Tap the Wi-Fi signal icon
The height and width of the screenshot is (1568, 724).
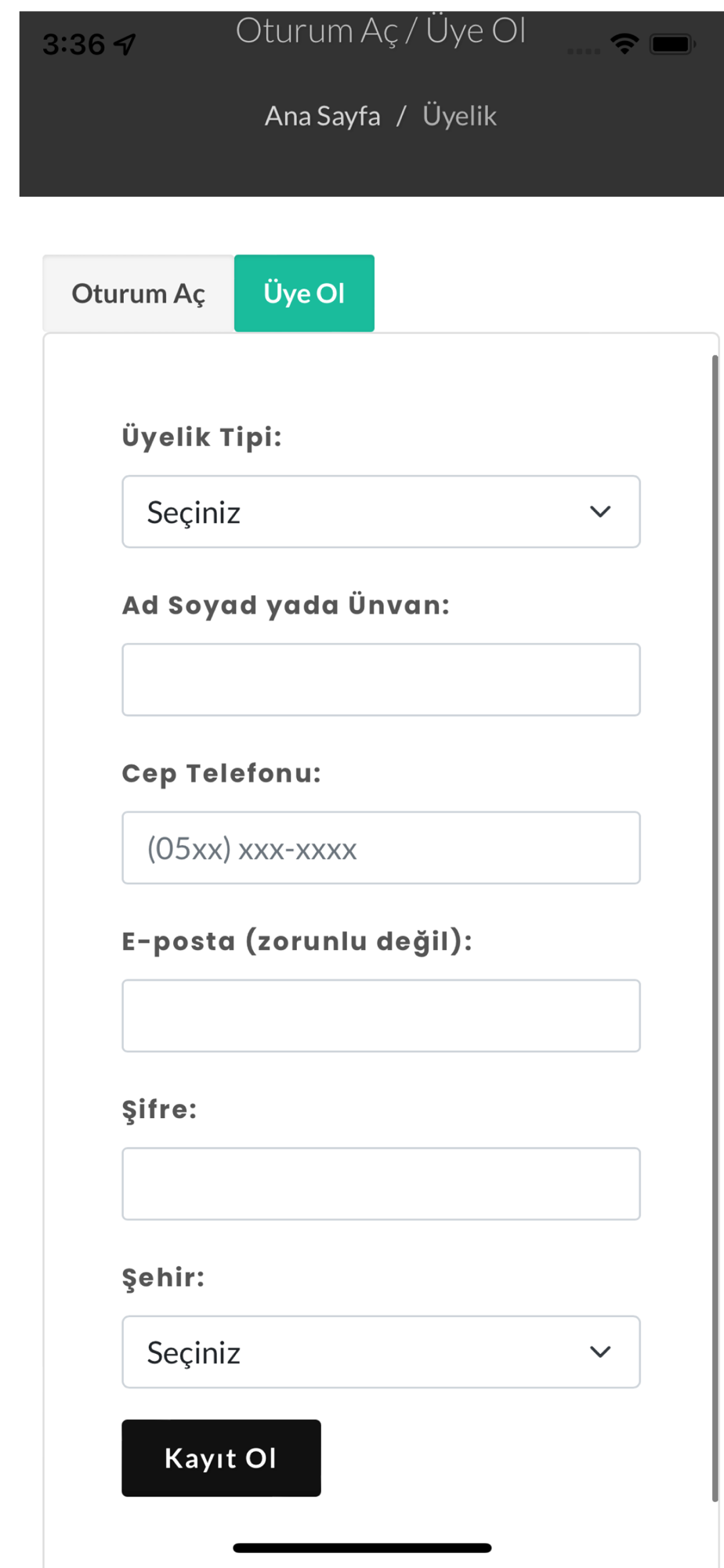pos(624,44)
